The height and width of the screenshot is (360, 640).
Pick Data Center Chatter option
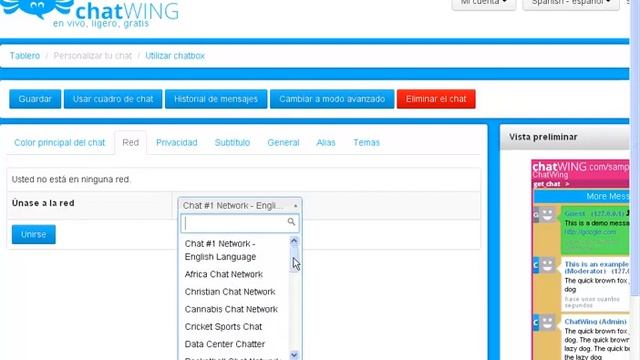coord(235,344)
